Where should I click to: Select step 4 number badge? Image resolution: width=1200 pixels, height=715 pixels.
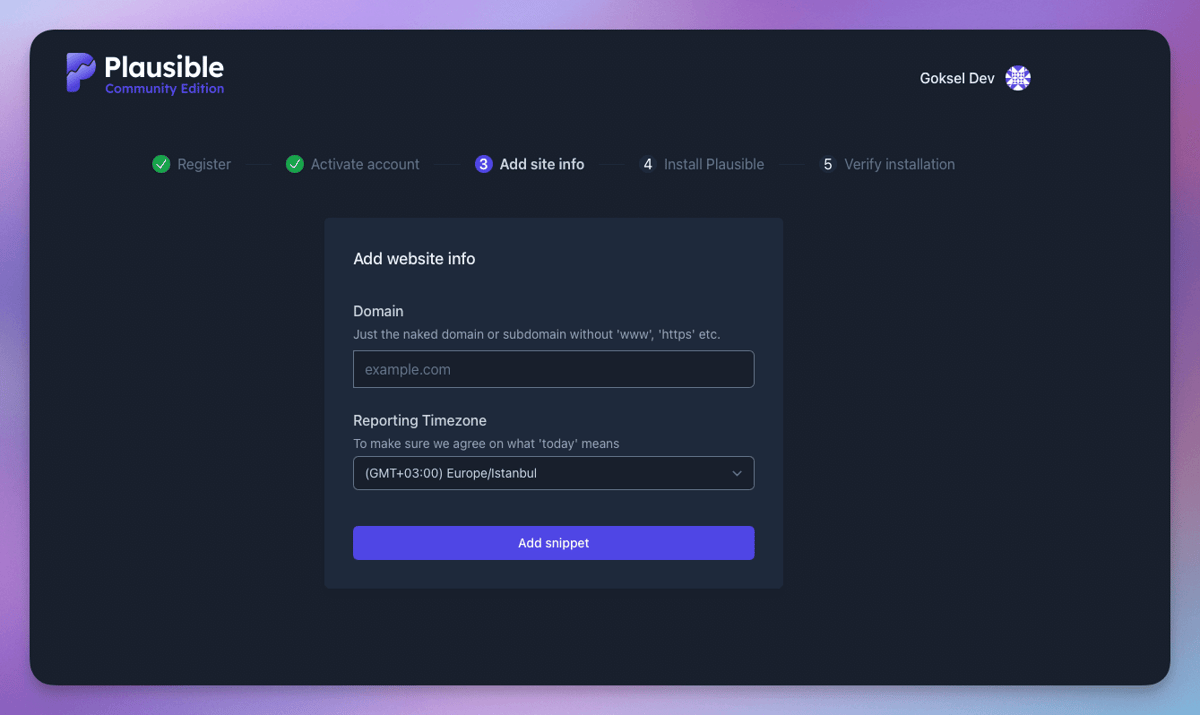(x=648, y=164)
